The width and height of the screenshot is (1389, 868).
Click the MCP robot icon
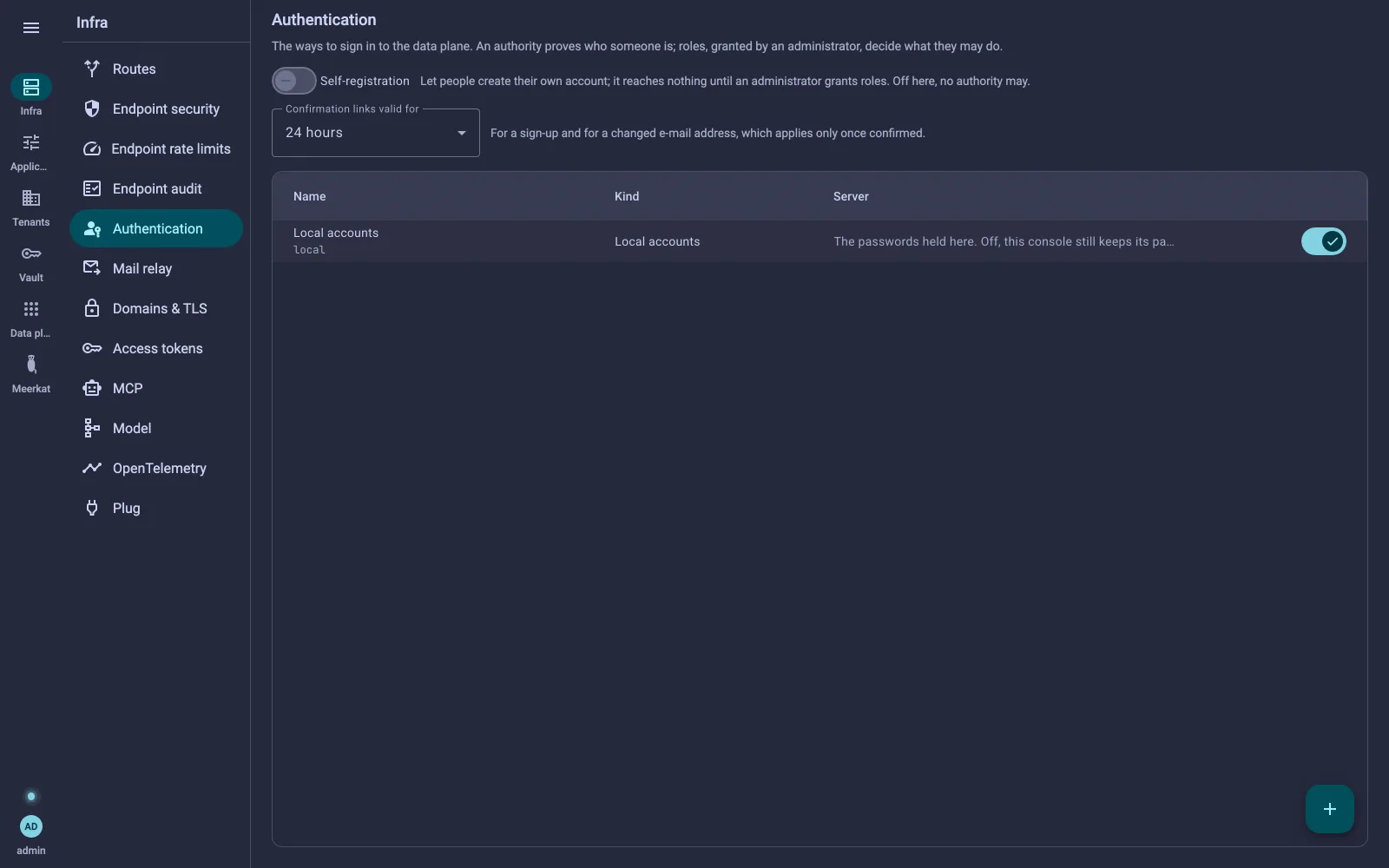pos(92,388)
